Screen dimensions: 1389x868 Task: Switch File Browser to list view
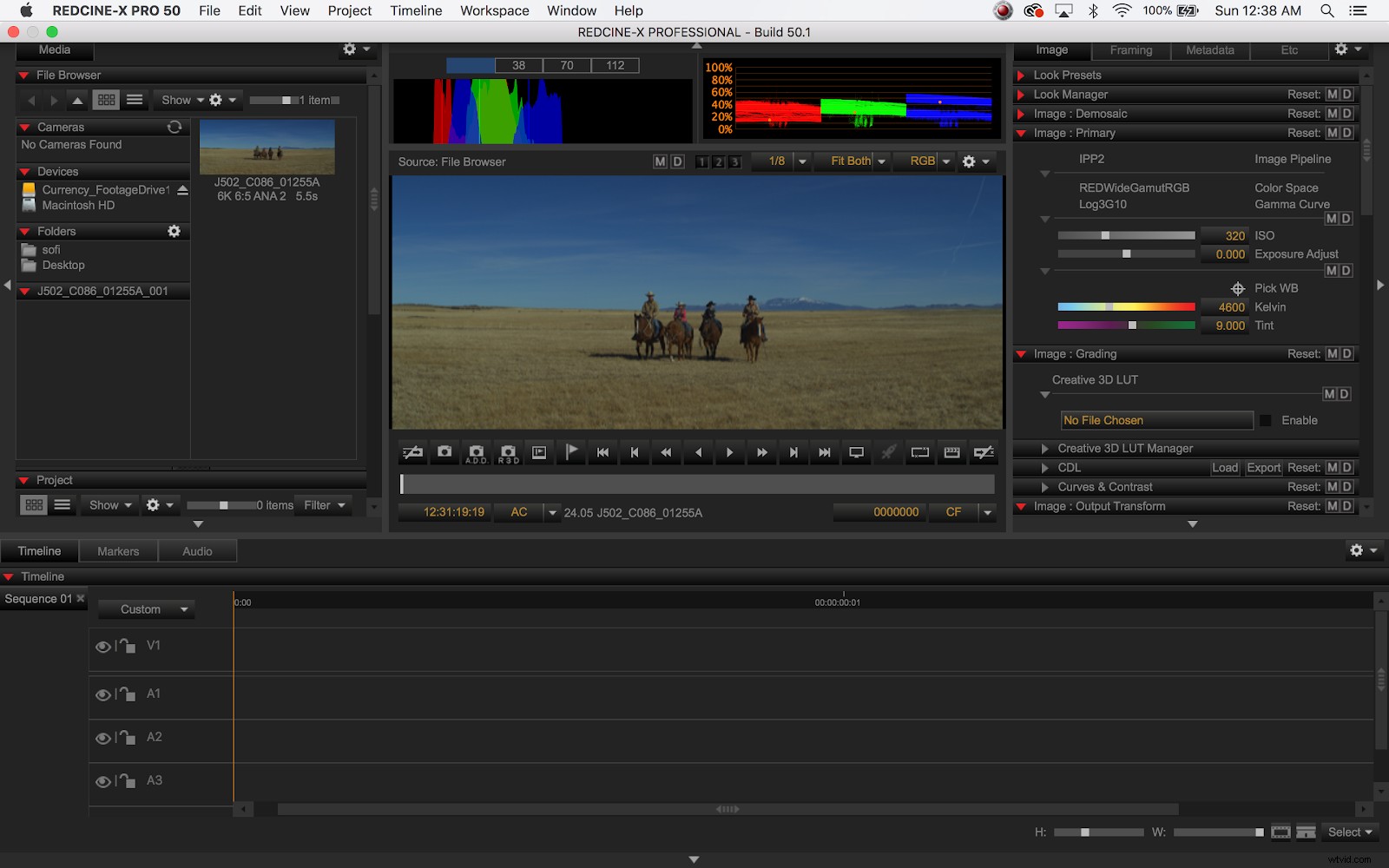[x=135, y=99]
